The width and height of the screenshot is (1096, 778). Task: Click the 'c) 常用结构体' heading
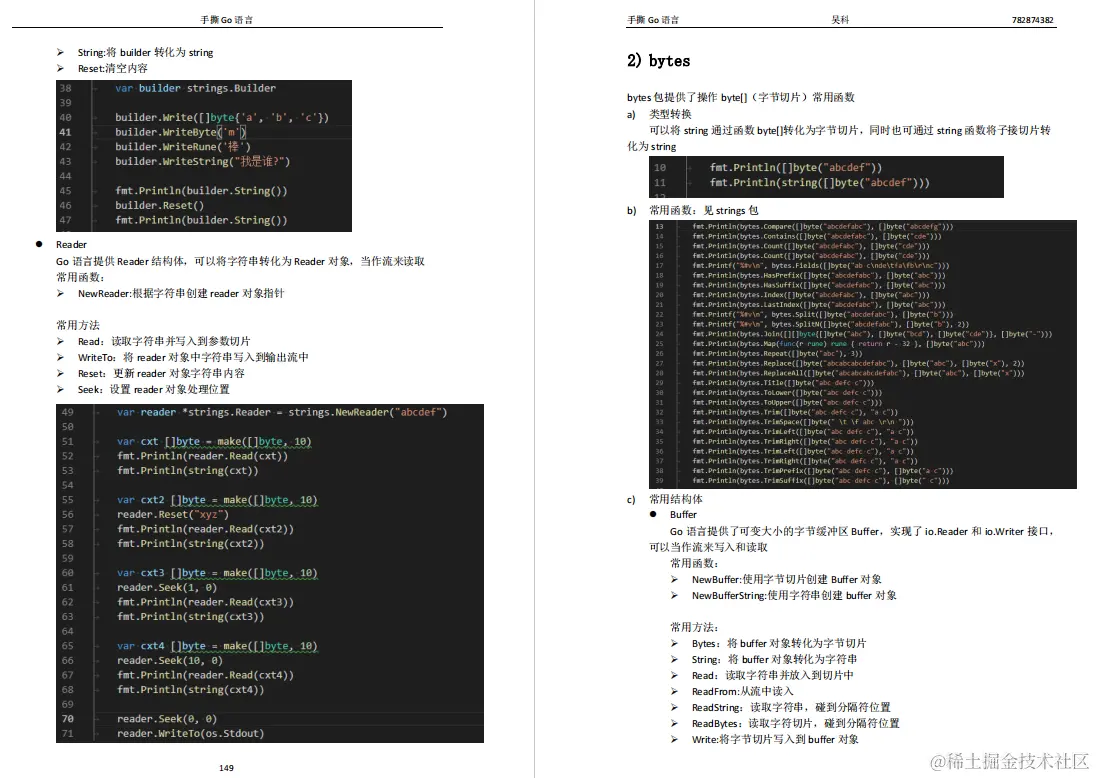(665, 499)
